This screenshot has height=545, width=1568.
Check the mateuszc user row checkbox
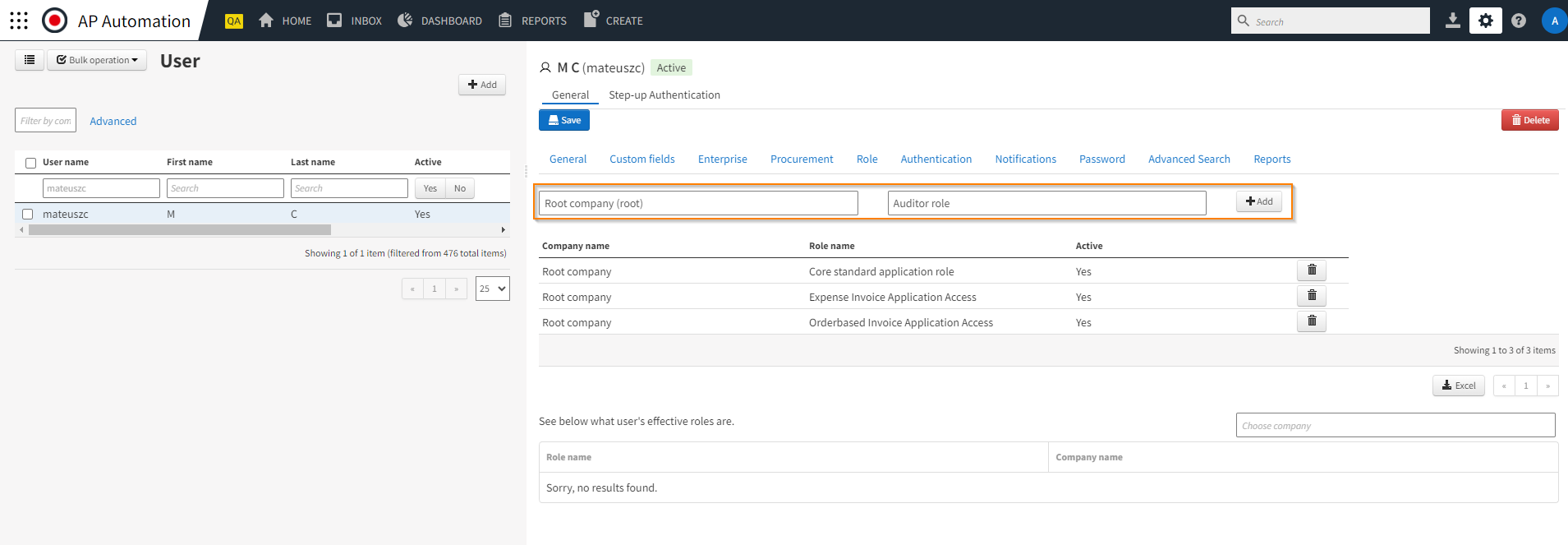click(x=28, y=214)
